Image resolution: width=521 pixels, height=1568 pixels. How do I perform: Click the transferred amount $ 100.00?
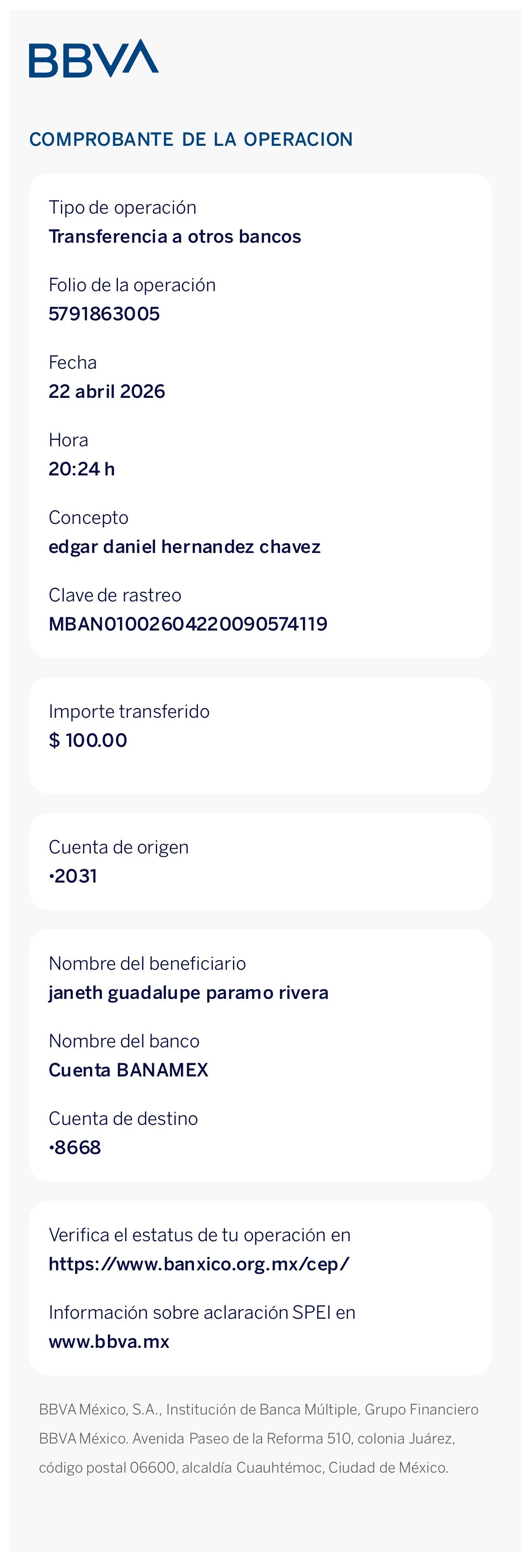point(88,740)
